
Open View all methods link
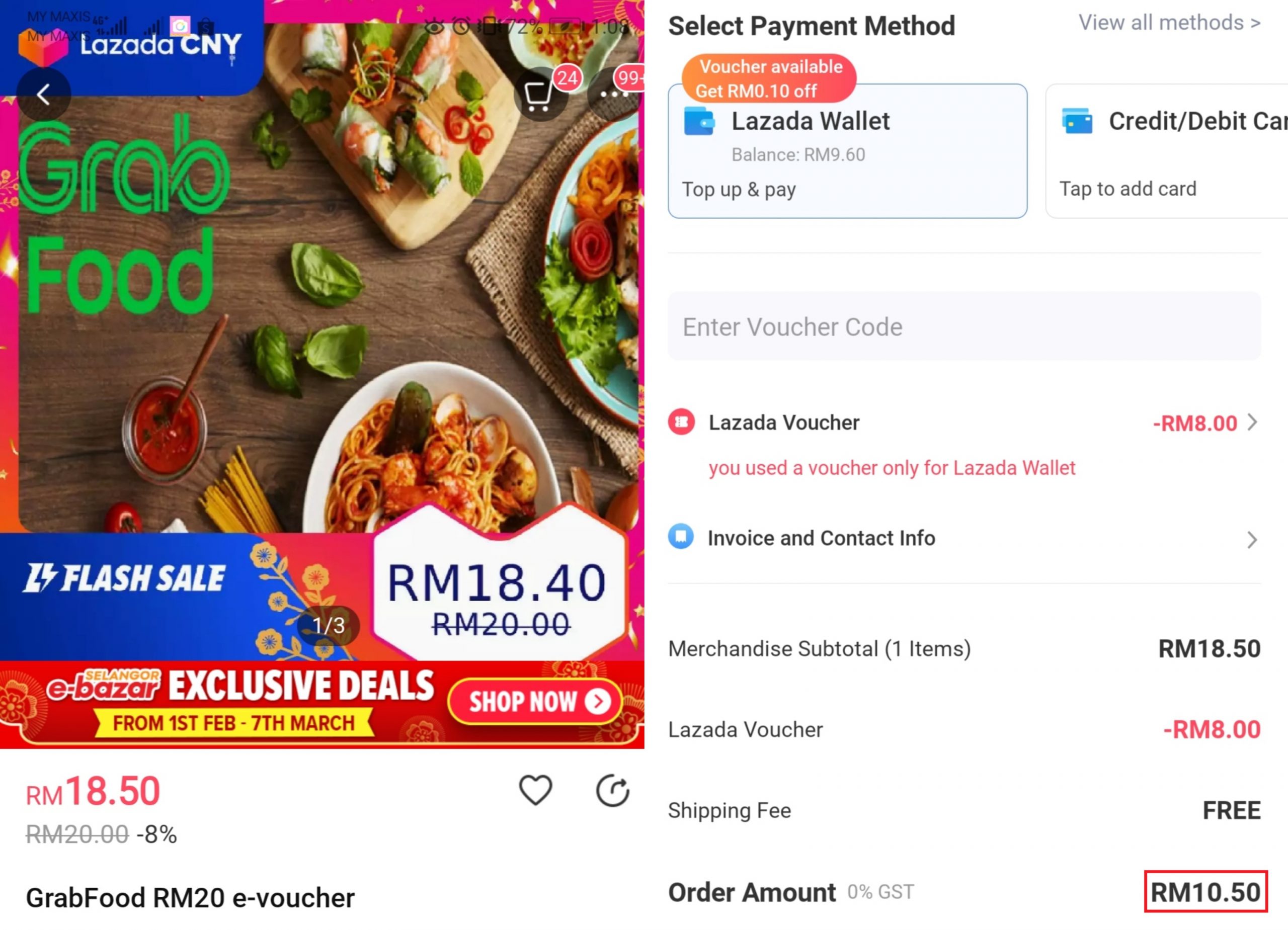click(x=1169, y=23)
